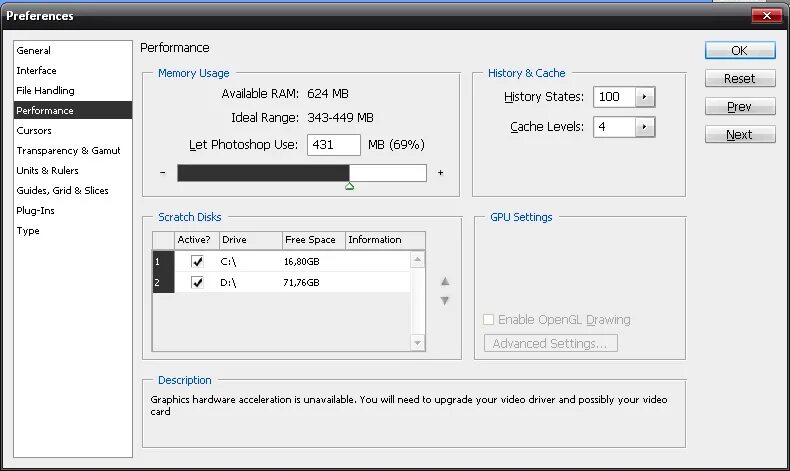Select scratch disk row number 2
Image resolution: width=790 pixels, height=471 pixels.
click(163, 283)
